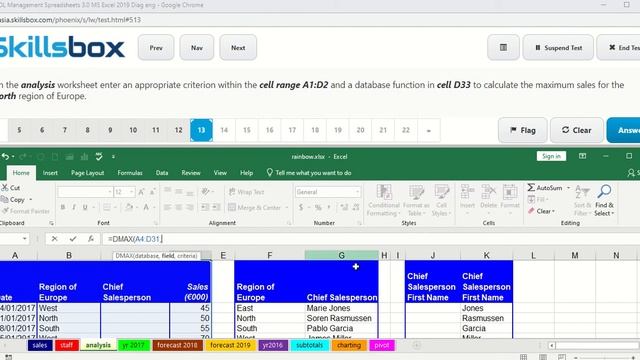Click the AutoSum sigma icon
This screenshot has height=360, width=640.
(x=531, y=188)
